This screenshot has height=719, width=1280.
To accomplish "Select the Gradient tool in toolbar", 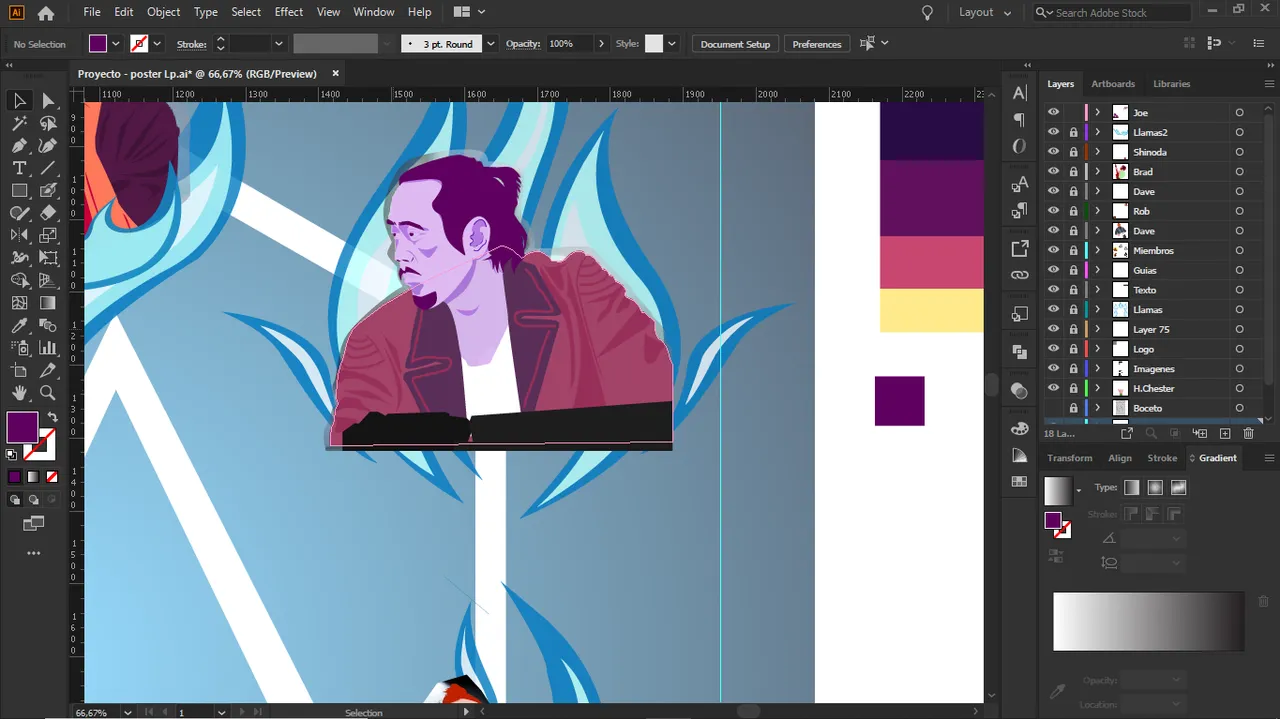I will click(48, 303).
